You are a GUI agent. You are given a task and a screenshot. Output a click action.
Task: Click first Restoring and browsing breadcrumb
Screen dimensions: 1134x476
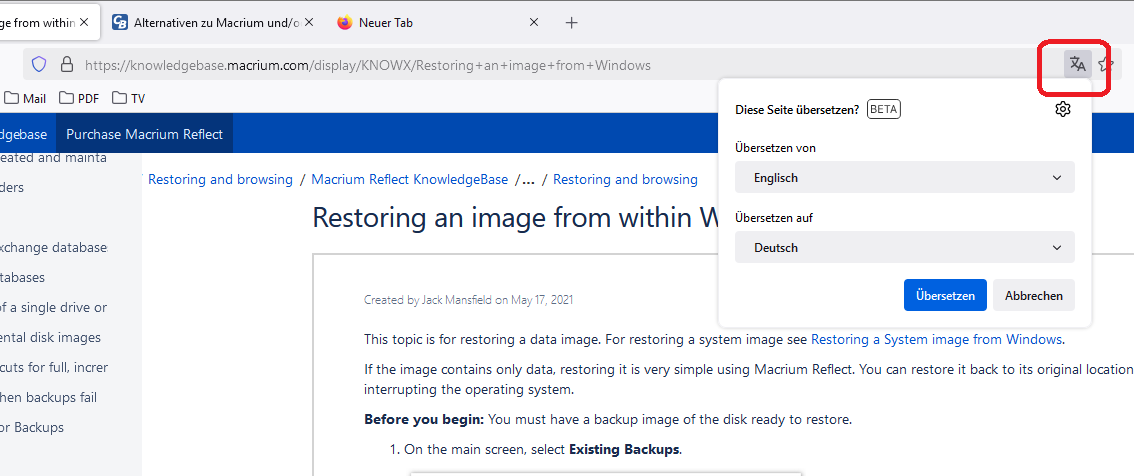221,179
